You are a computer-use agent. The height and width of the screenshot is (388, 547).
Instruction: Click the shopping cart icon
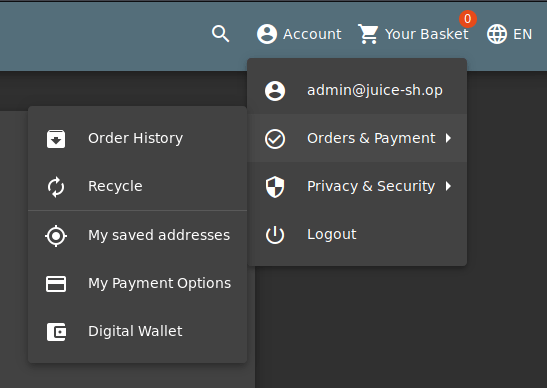368,34
